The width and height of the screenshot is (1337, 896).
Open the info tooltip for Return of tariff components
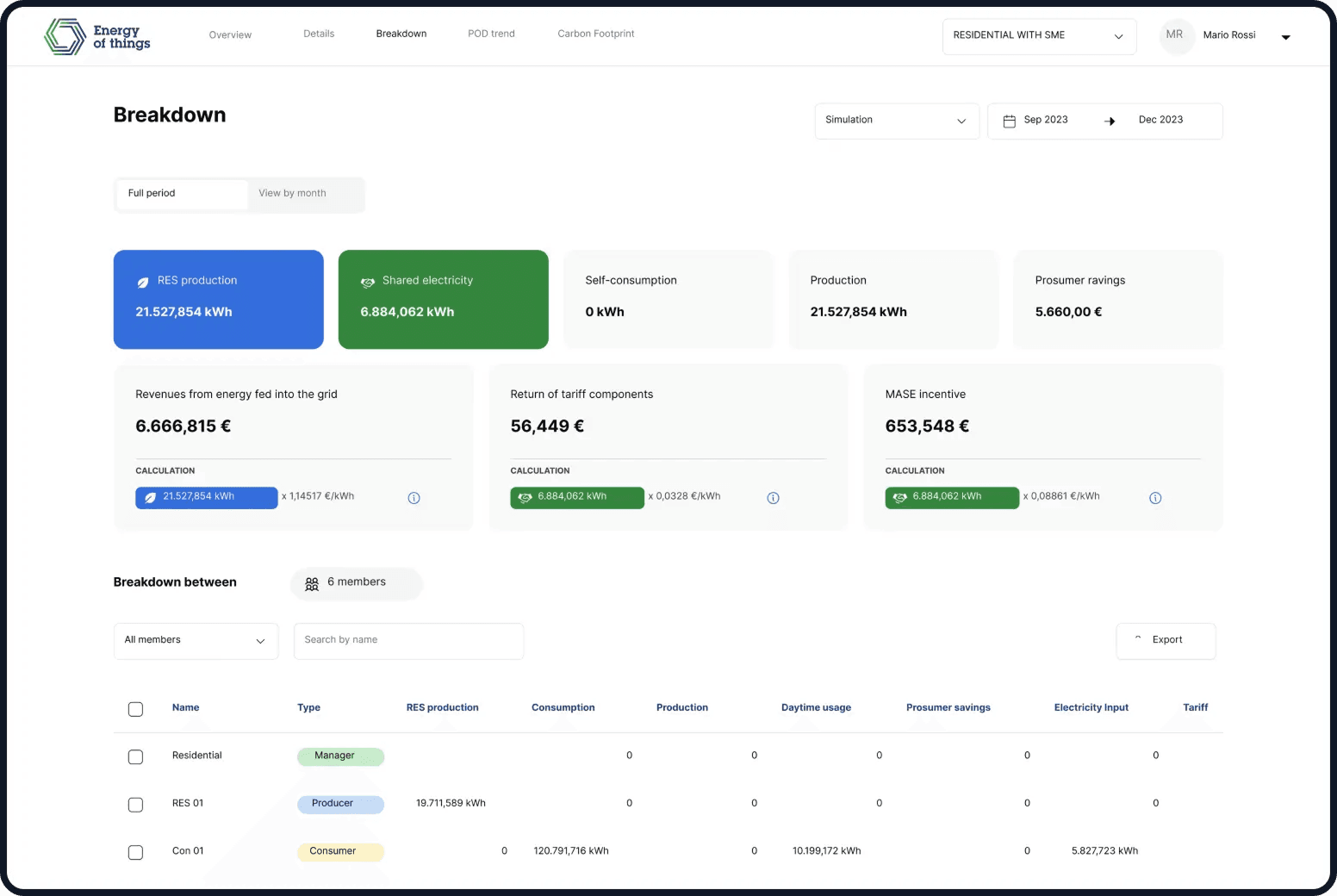click(x=773, y=497)
